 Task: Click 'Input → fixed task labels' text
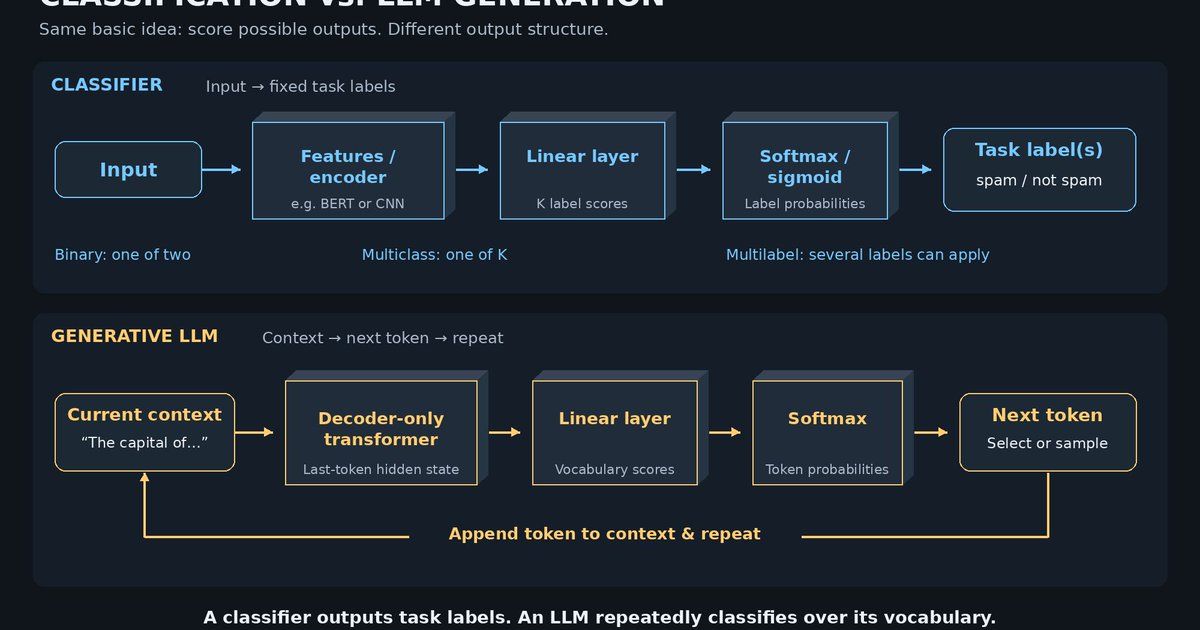pyautogui.click(x=301, y=87)
